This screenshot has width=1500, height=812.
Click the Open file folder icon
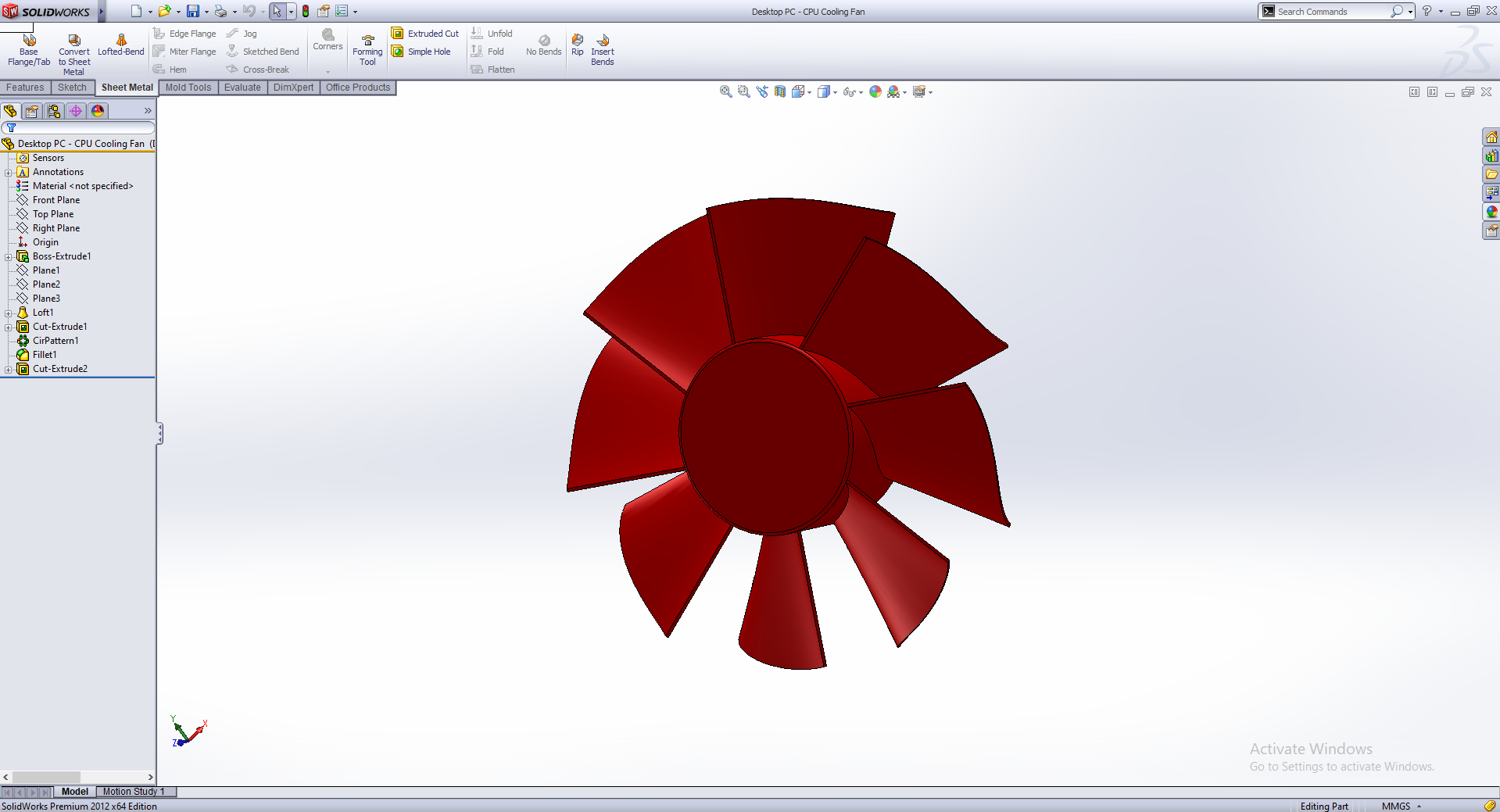[x=164, y=11]
